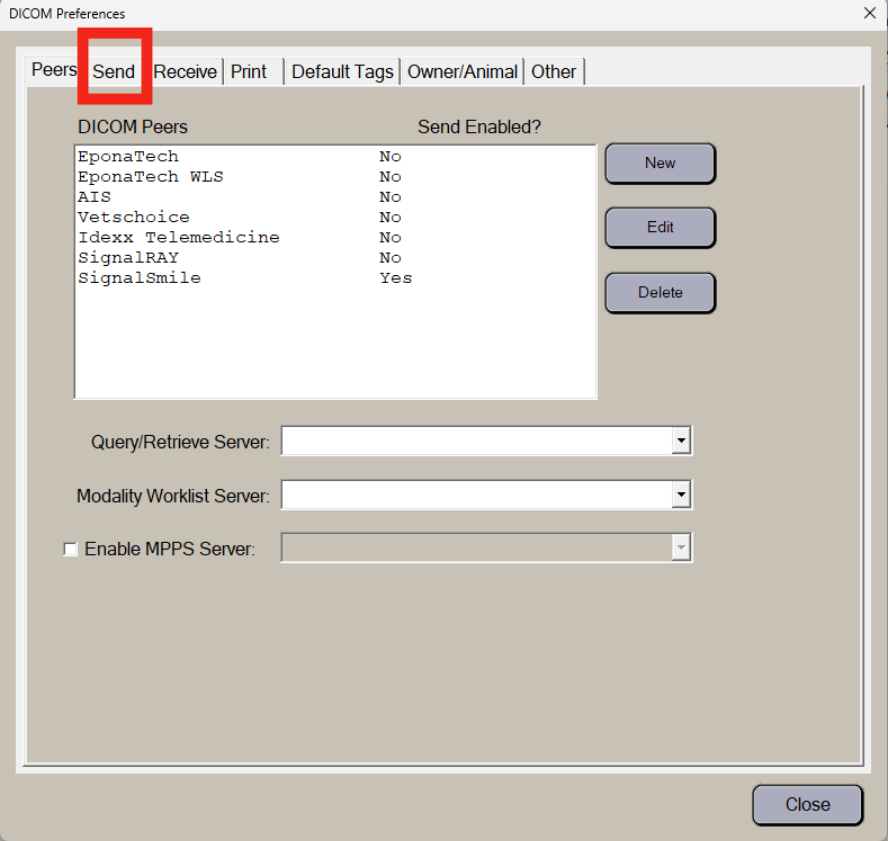Image resolution: width=888 pixels, height=841 pixels.
Task: Enable the MPPS Server checkbox
Action: point(70,549)
